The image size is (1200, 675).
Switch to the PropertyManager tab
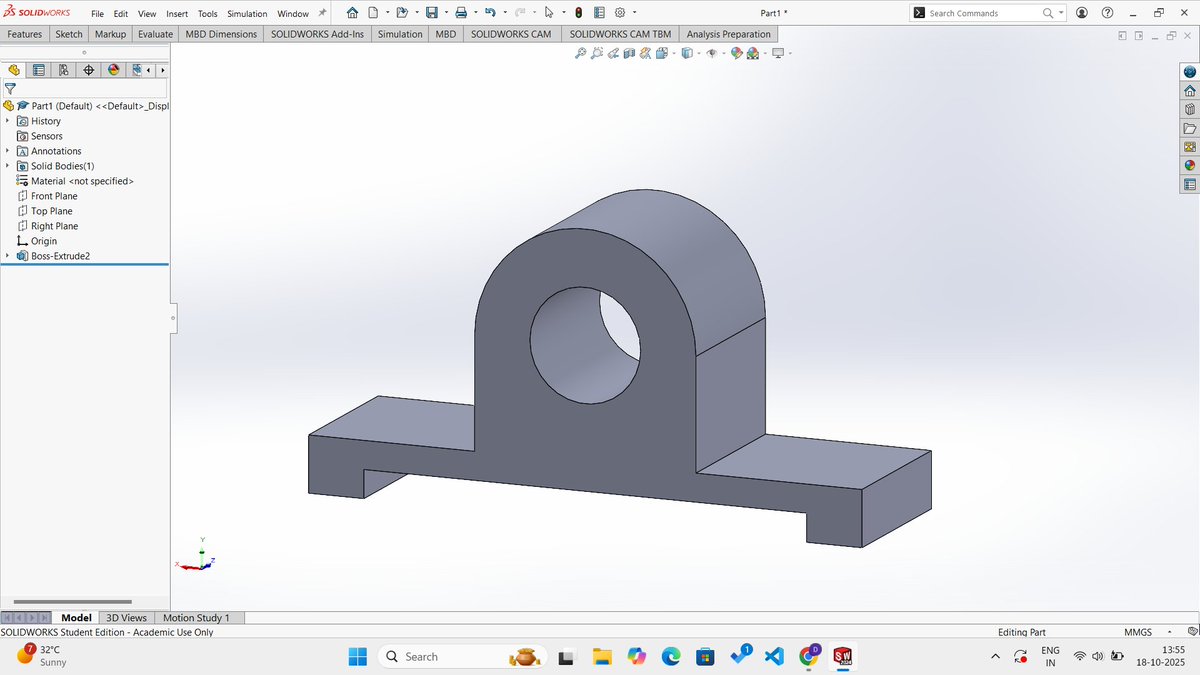[x=39, y=70]
